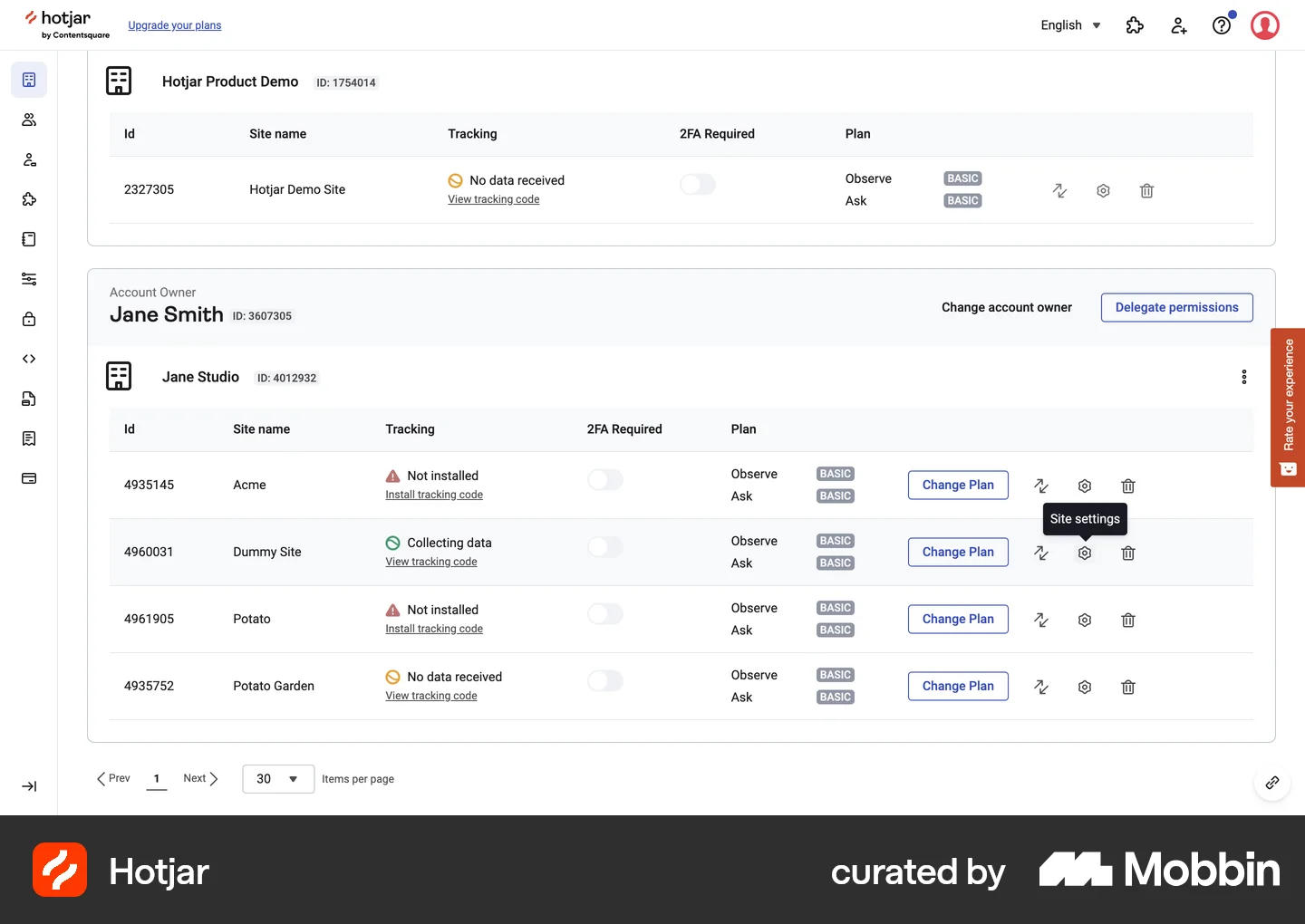Click the transfer icon for Potato site
Image resolution: width=1305 pixels, height=924 pixels.
coord(1041,620)
